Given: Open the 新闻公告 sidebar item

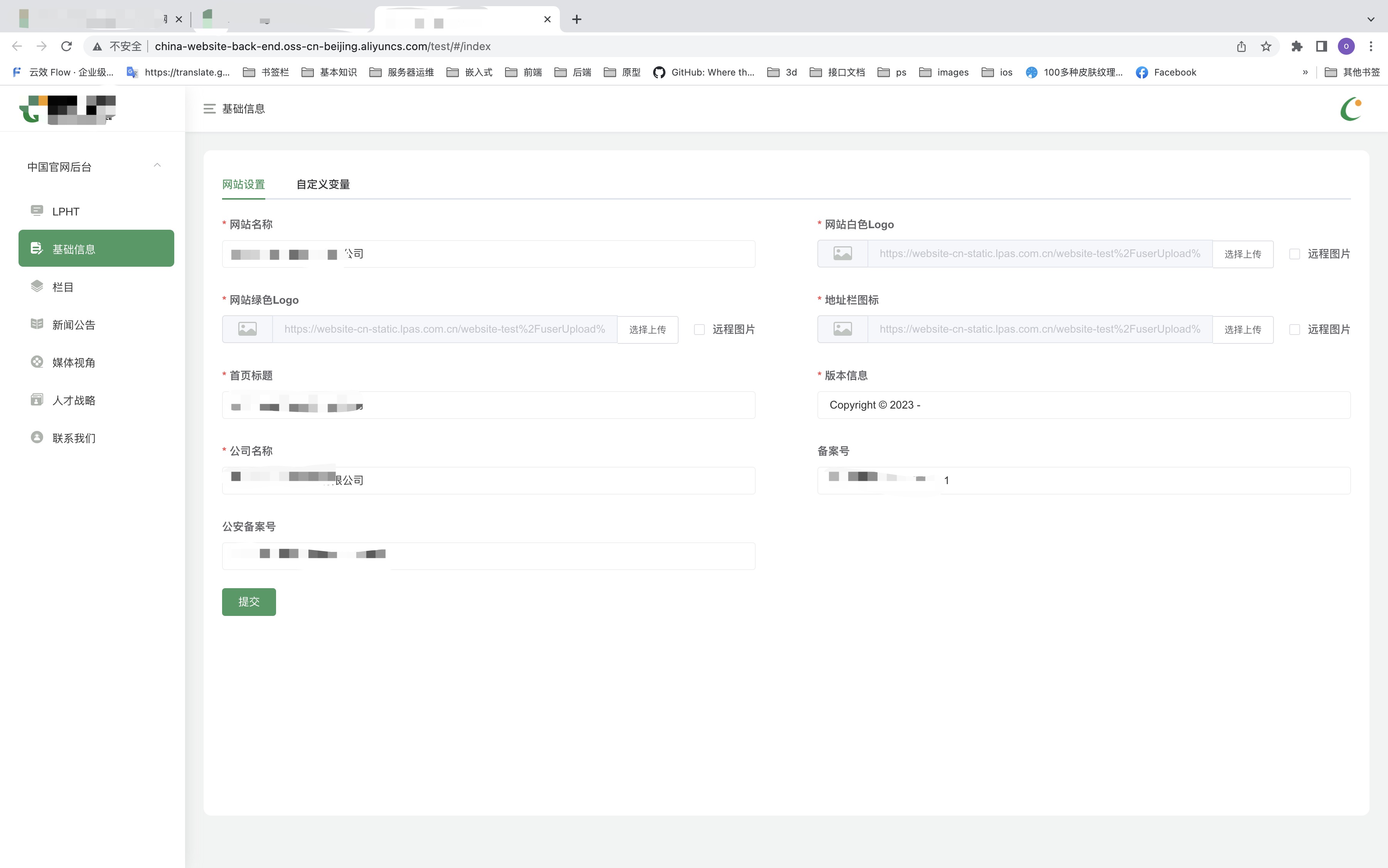Looking at the screenshot, I should 96,325.
